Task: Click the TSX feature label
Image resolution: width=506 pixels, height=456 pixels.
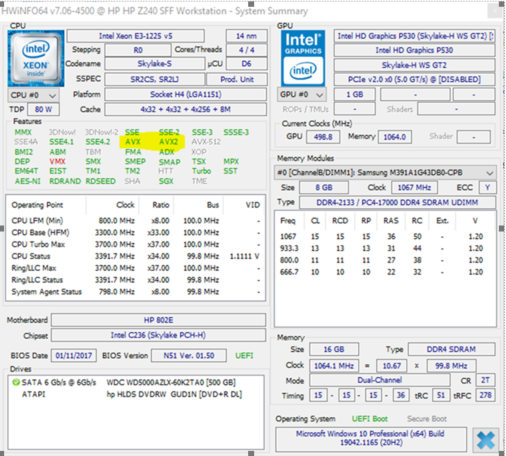Action: 199,162
